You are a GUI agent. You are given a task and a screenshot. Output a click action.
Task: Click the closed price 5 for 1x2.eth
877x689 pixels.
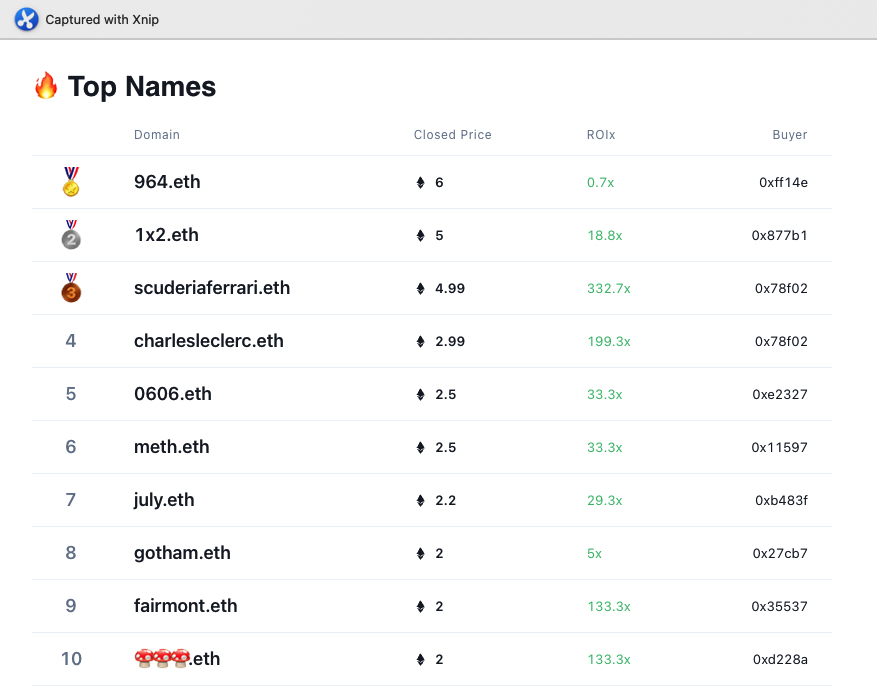[x=439, y=235]
